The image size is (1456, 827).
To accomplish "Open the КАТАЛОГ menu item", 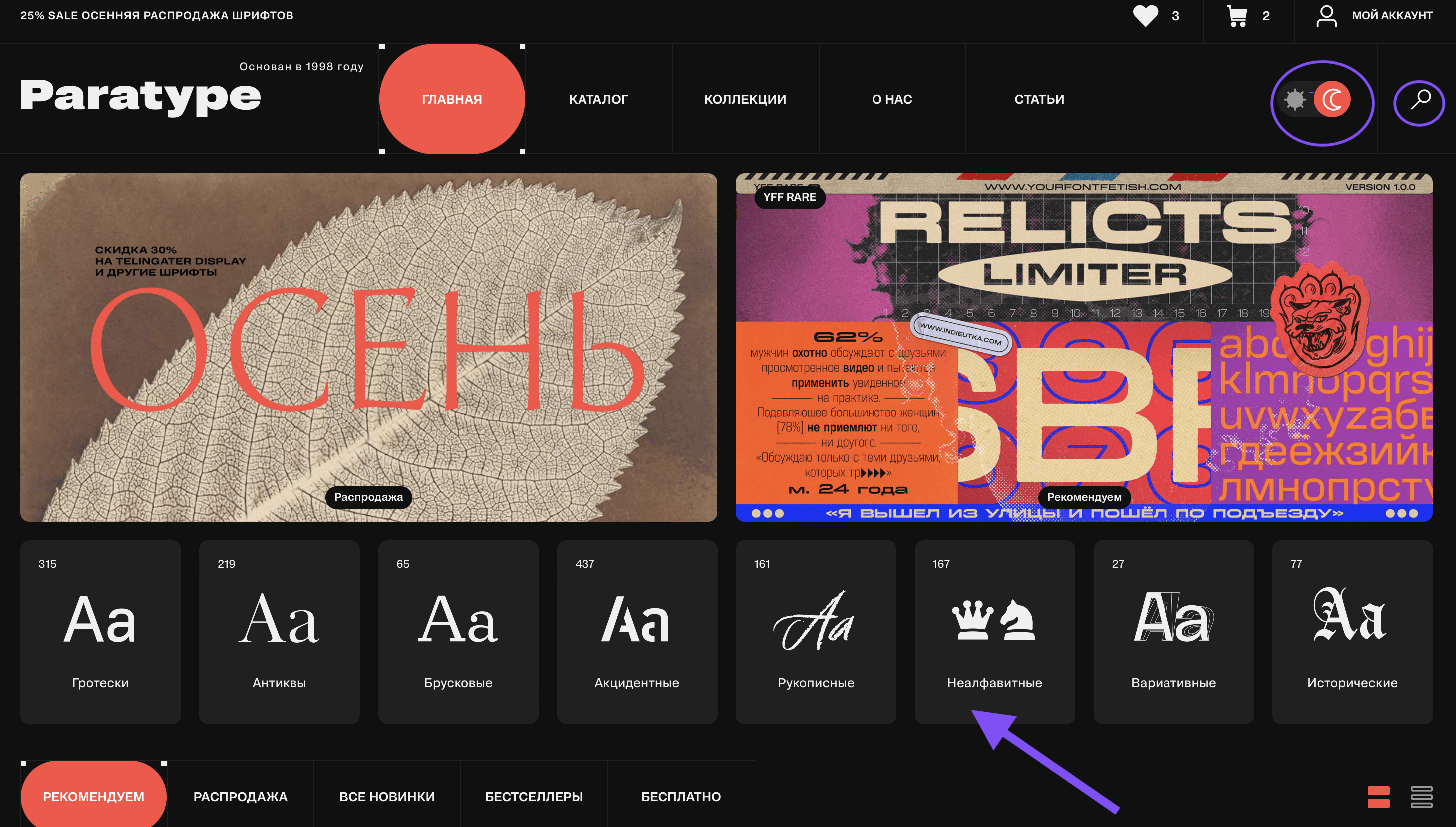I will 598,99.
